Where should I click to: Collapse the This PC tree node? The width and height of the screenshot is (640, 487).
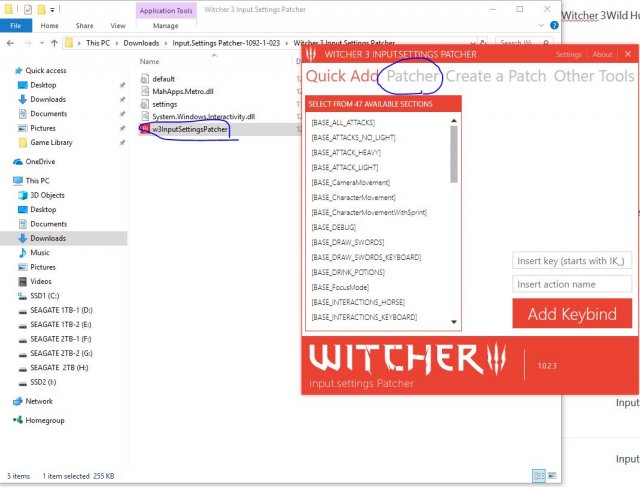tap(7, 181)
